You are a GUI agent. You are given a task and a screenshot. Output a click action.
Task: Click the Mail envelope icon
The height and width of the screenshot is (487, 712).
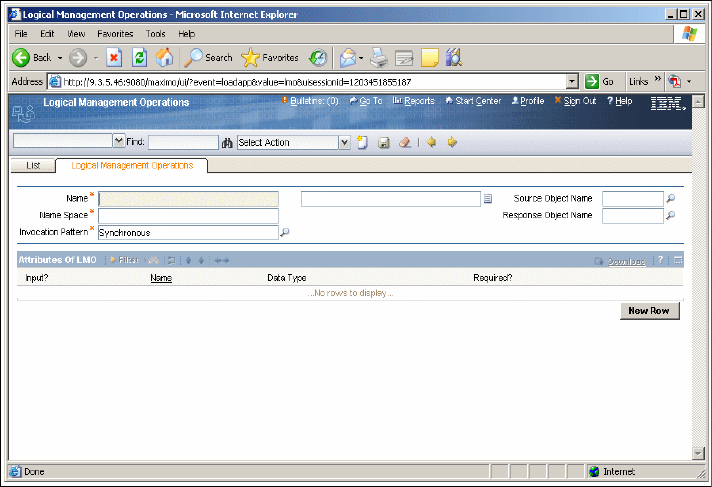coord(348,58)
